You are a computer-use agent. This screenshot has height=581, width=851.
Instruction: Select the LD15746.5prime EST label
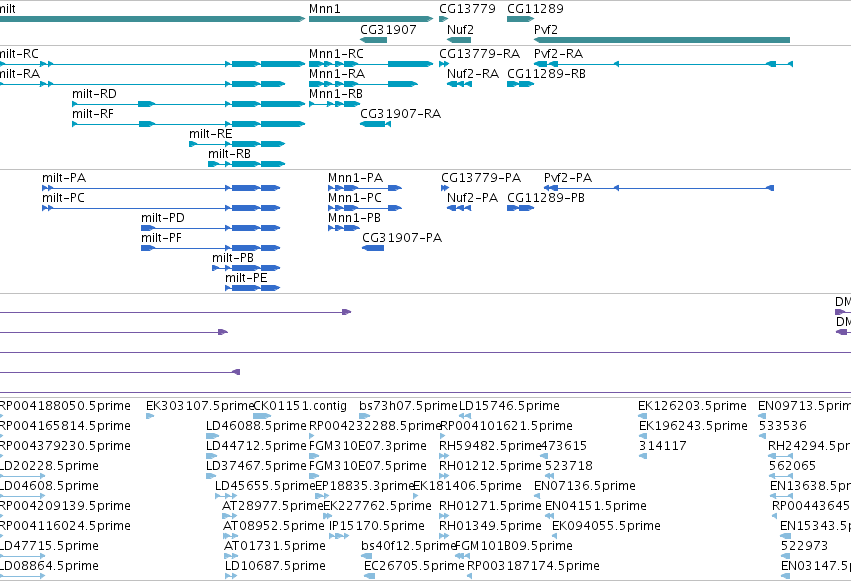click(509, 406)
